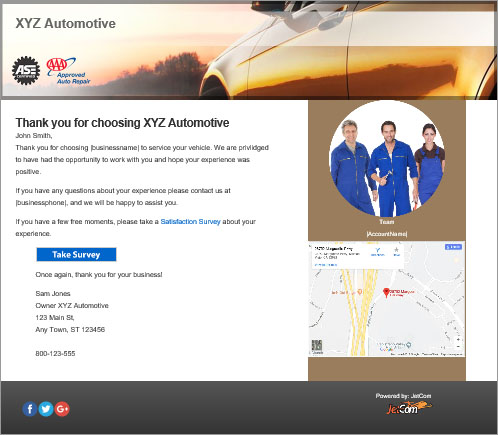
Task: Click the blue sign-in button on map
Action: pos(453,247)
